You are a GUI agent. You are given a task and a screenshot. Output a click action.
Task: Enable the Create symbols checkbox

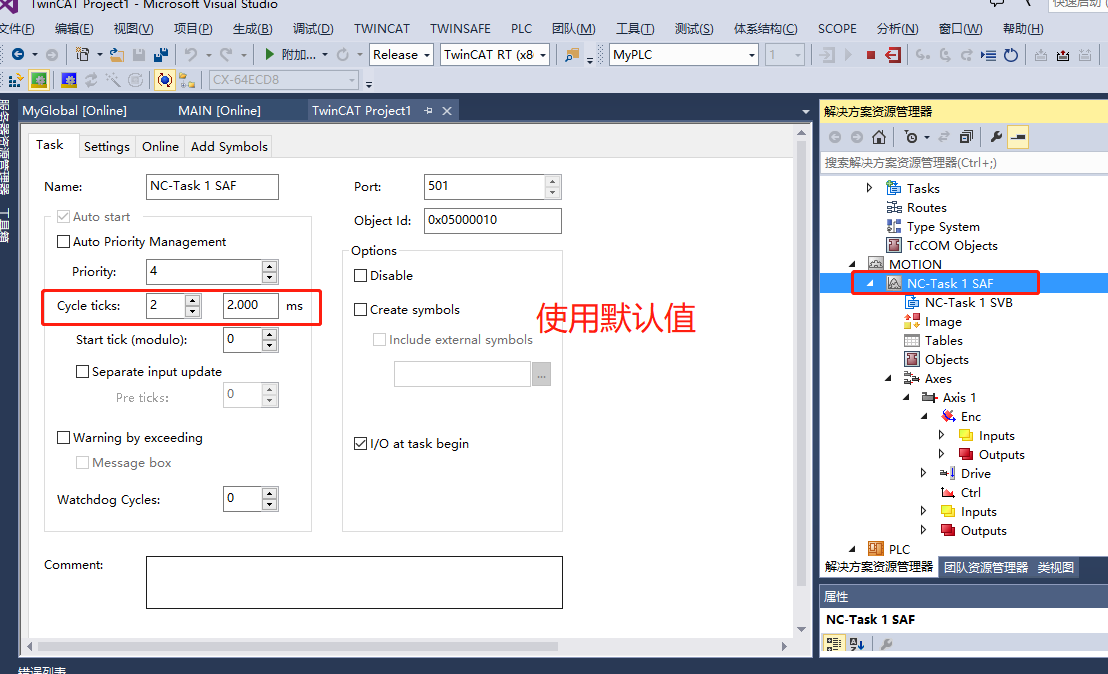(360, 309)
